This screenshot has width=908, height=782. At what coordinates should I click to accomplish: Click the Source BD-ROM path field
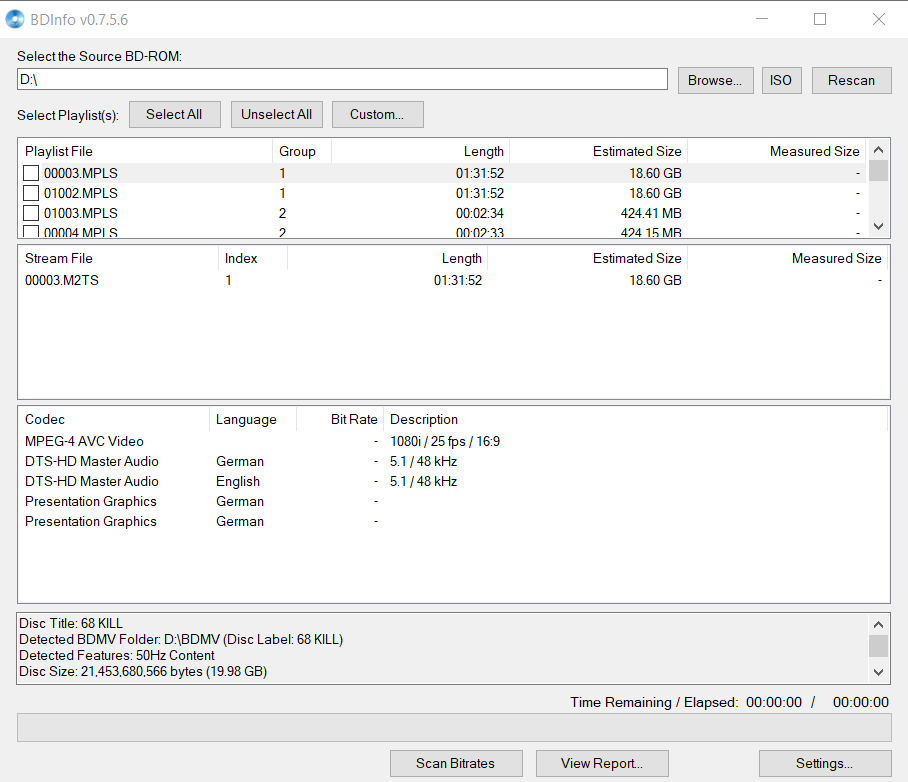[x=342, y=79]
